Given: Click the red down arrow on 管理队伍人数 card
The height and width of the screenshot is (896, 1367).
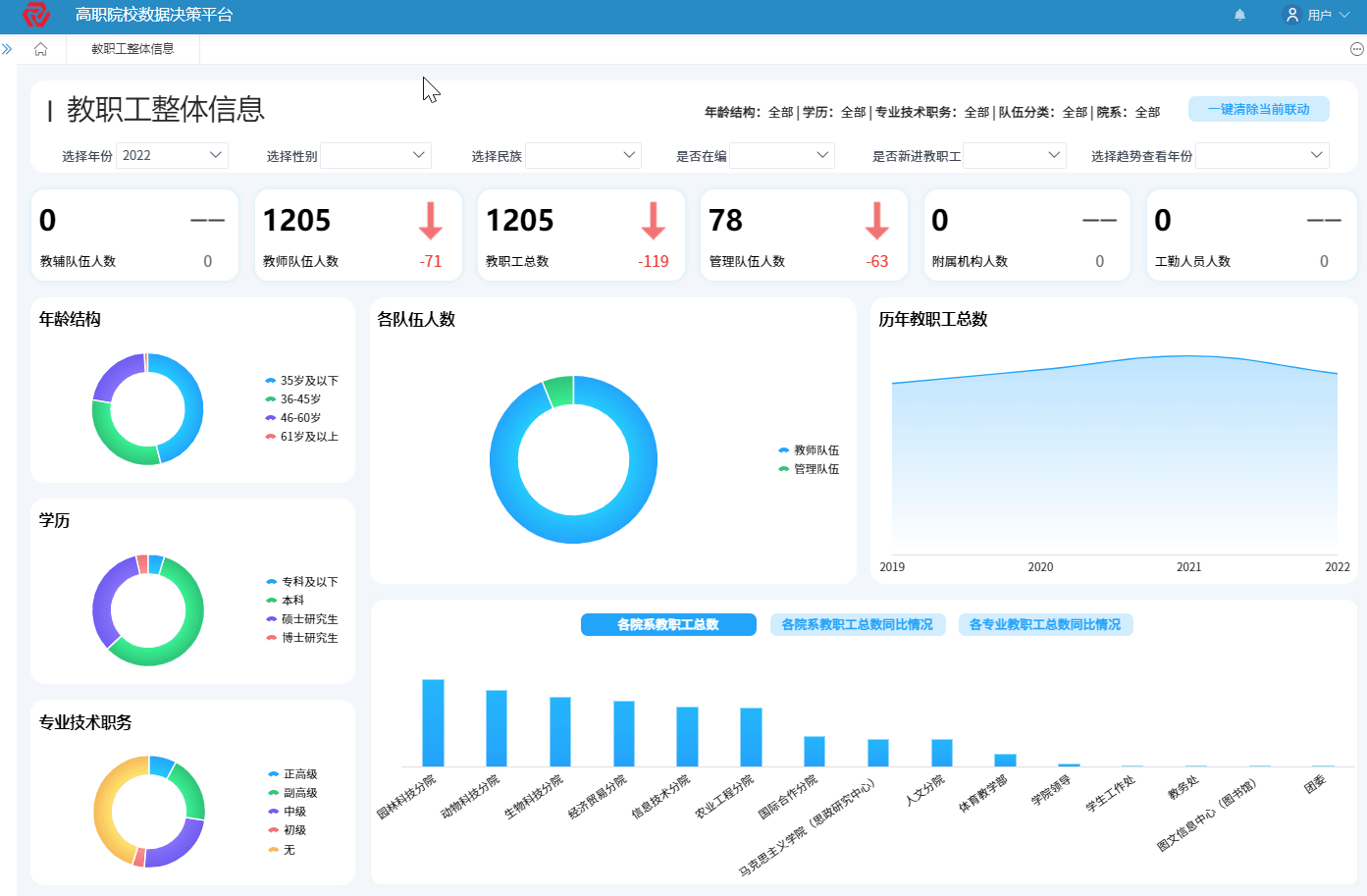Looking at the screenshot, I should [x=876, y=220].
